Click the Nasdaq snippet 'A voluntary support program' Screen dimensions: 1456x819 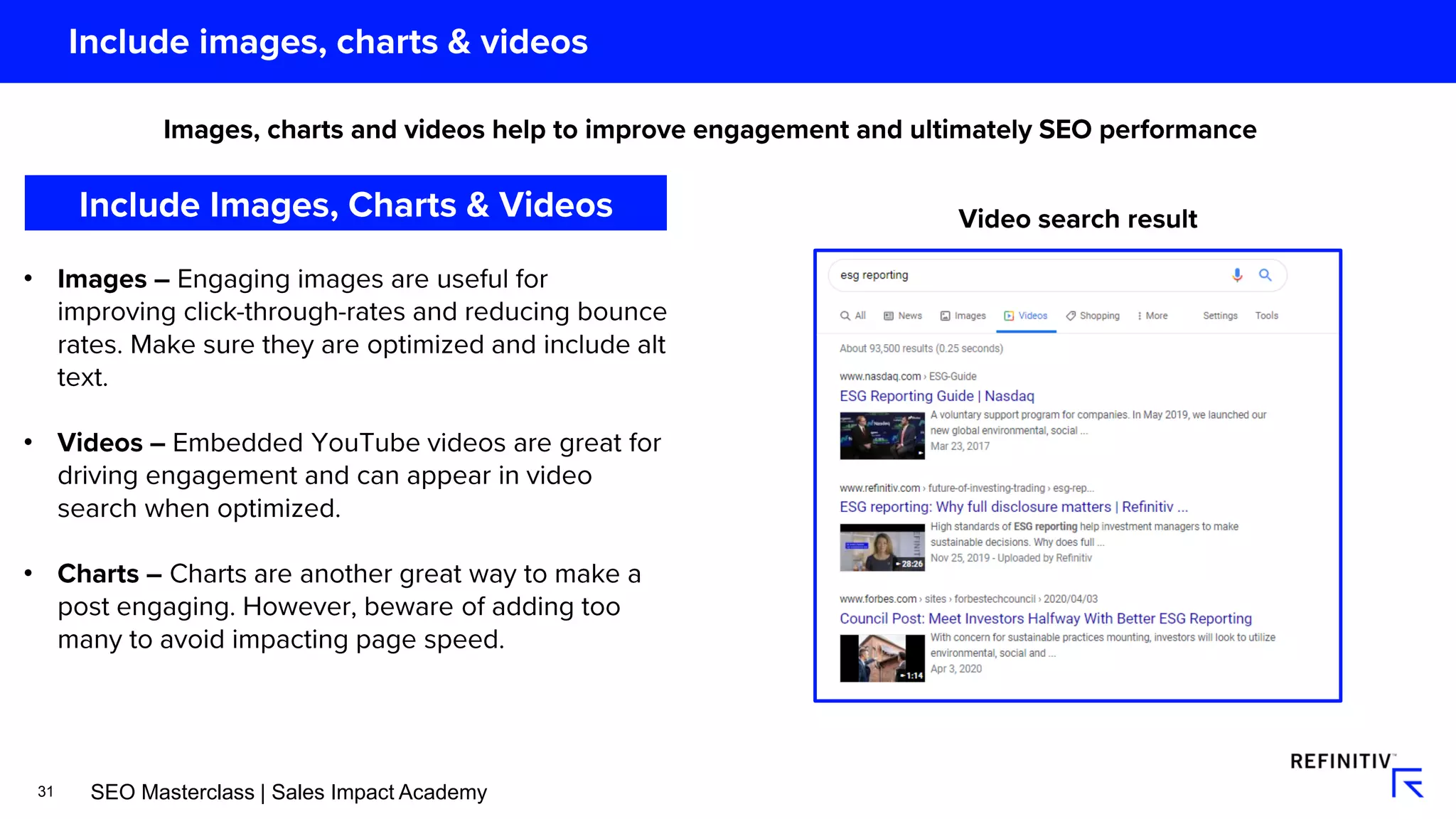point(1098,422)
